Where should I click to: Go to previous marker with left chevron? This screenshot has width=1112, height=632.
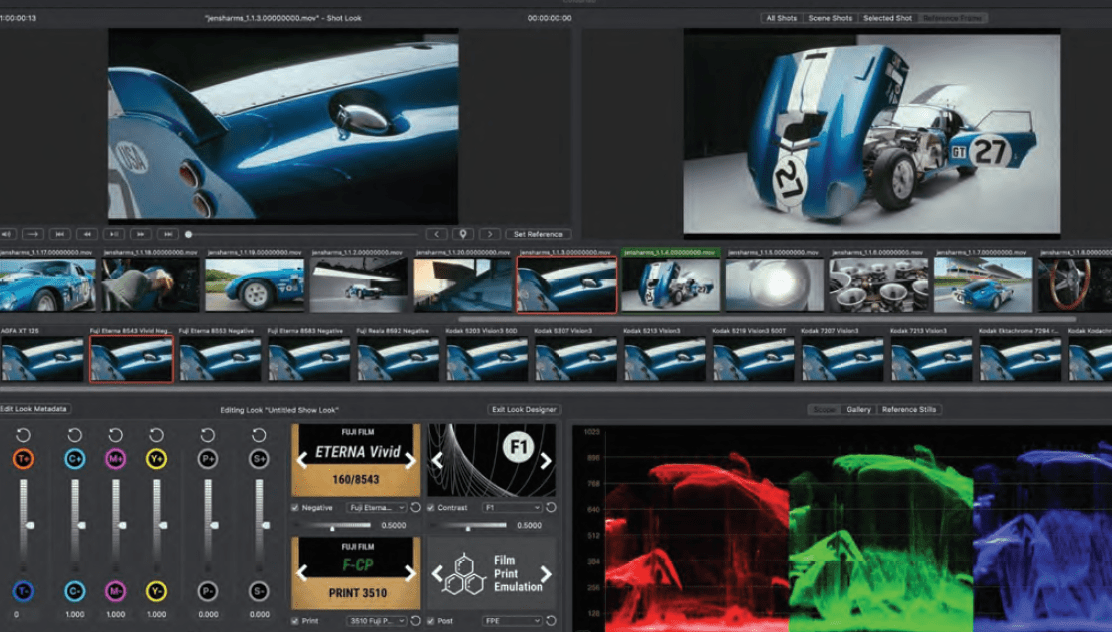click(x=436, y=234)
